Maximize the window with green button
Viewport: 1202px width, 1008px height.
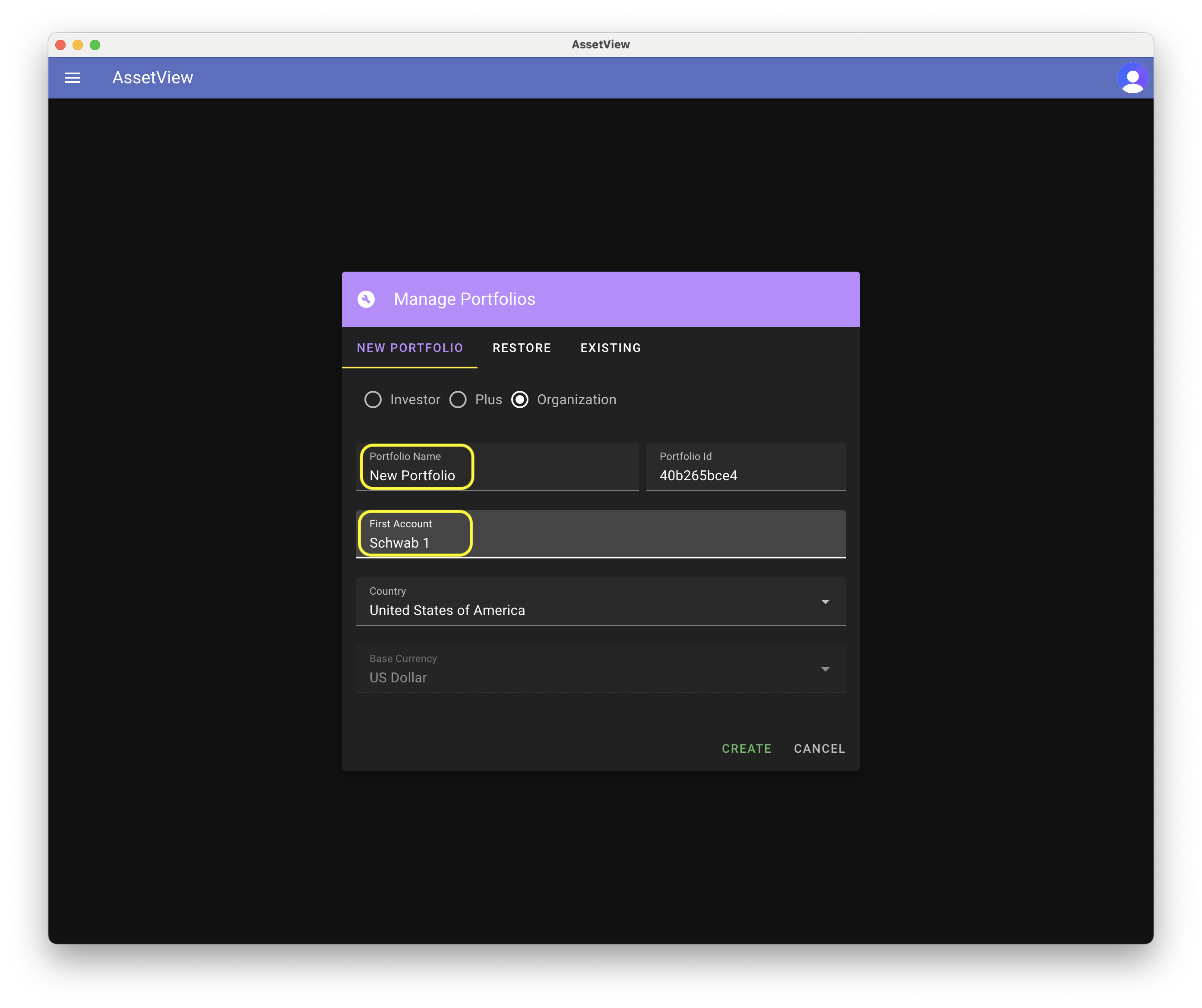pyautogui.click(x=95, y=44)
